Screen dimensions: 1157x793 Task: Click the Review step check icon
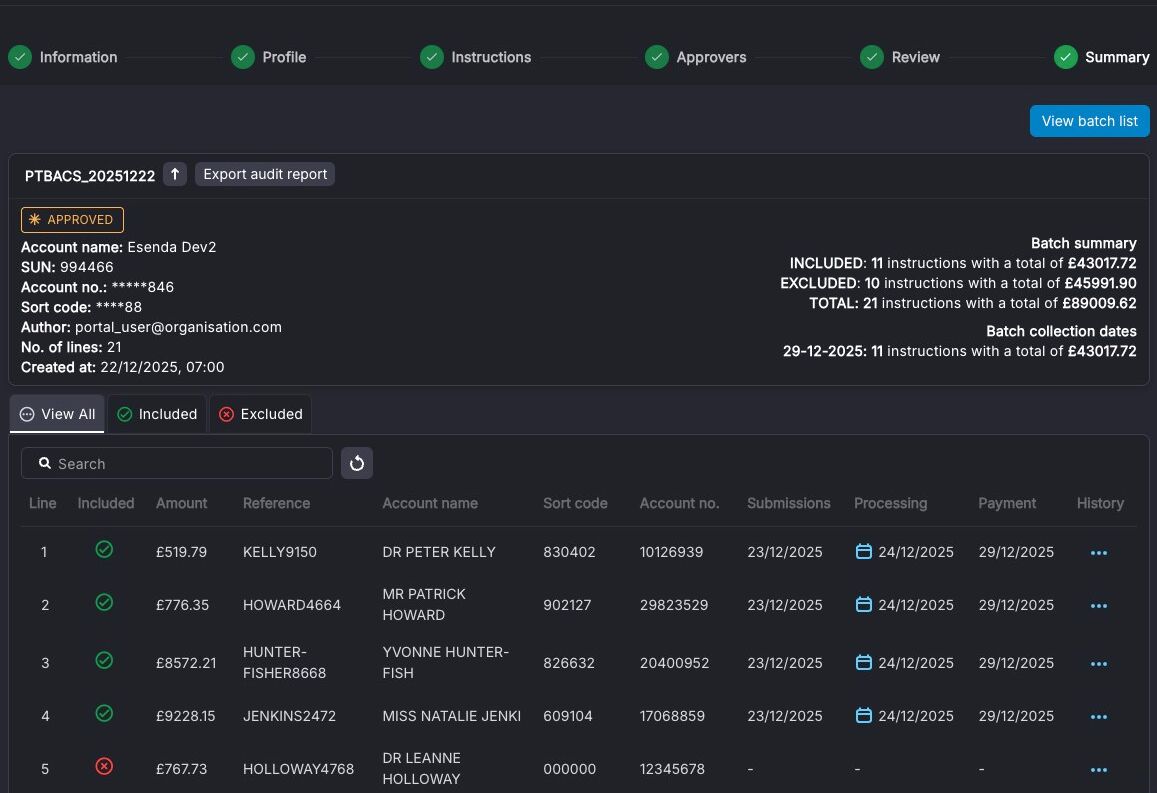[x=871, y=57]
